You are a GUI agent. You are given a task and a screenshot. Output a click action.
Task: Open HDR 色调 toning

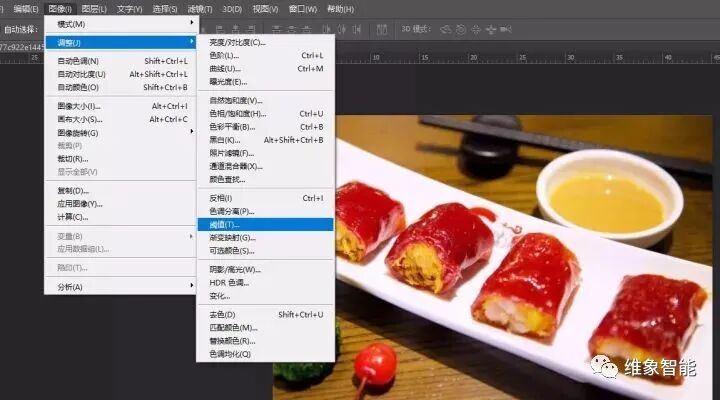coord(265,282)
